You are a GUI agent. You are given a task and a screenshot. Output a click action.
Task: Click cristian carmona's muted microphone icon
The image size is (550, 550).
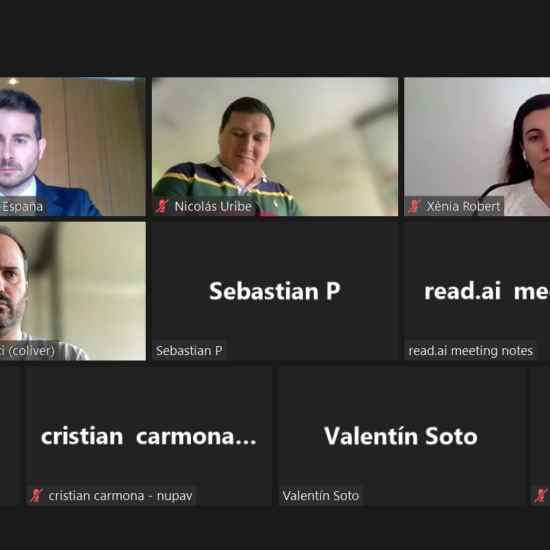(36, 496)
